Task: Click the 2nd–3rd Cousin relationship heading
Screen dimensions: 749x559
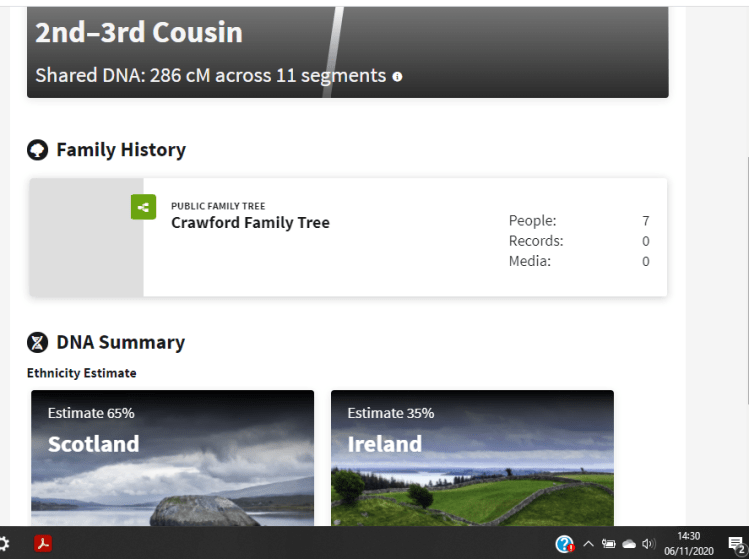Action: coord(139,32)
